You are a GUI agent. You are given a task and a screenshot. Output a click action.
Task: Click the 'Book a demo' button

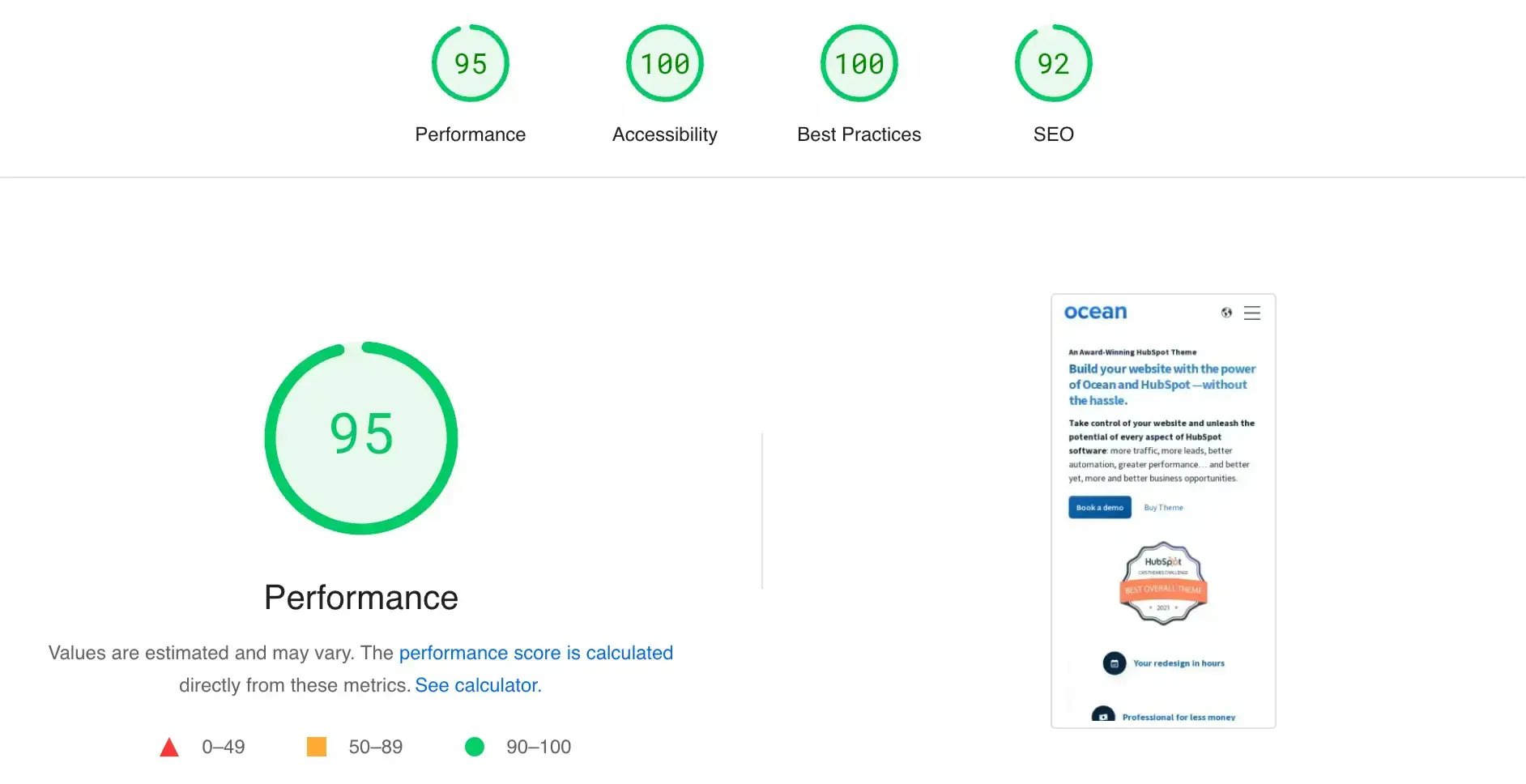point(1100,508)
